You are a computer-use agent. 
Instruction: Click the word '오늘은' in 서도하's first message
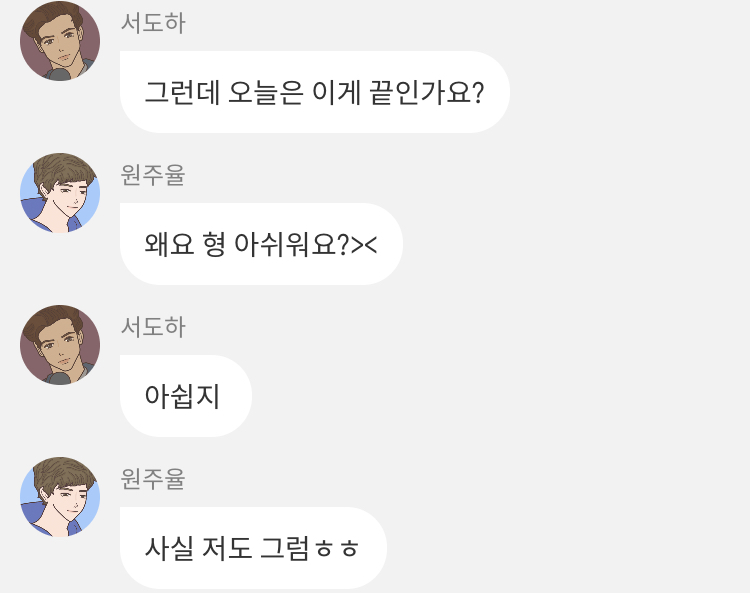pos(265,92)
